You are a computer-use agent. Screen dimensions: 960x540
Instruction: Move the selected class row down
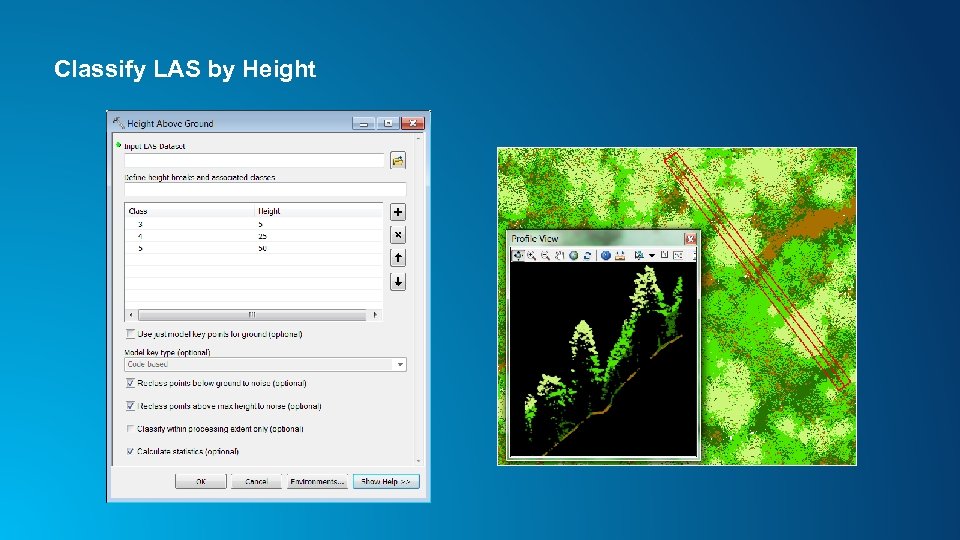pyautogui.click(x=398, y=282)
